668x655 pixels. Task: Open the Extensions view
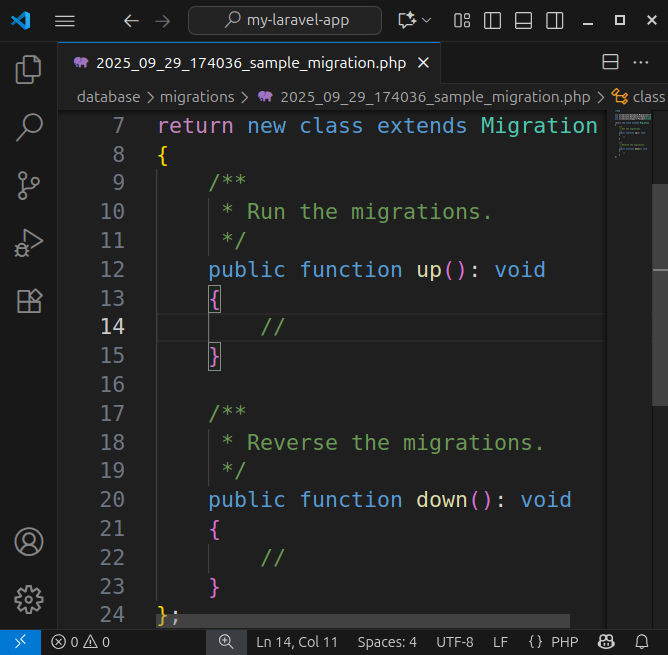coord(29,301)
